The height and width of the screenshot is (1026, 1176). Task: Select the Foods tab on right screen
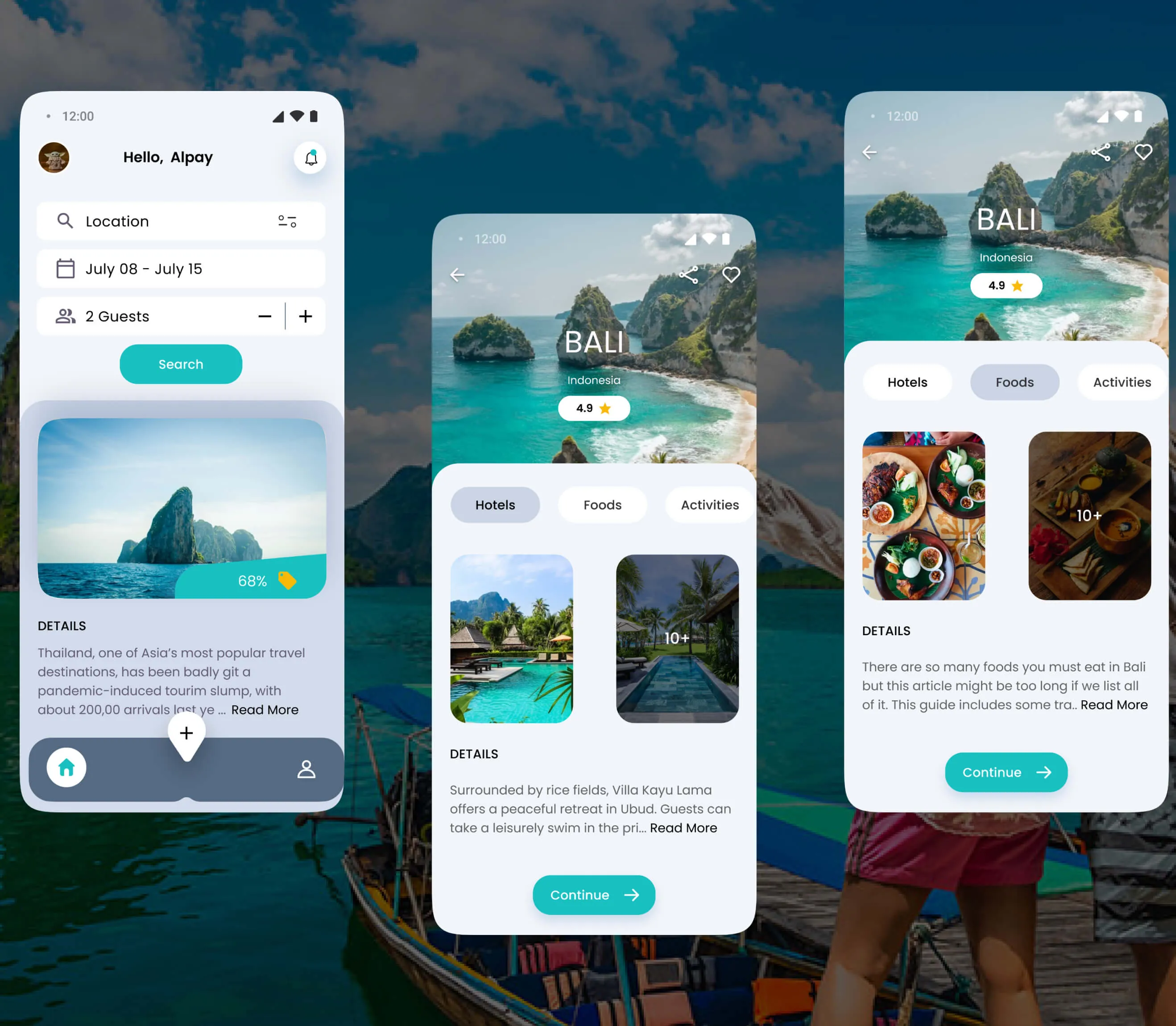[1014, 382]
